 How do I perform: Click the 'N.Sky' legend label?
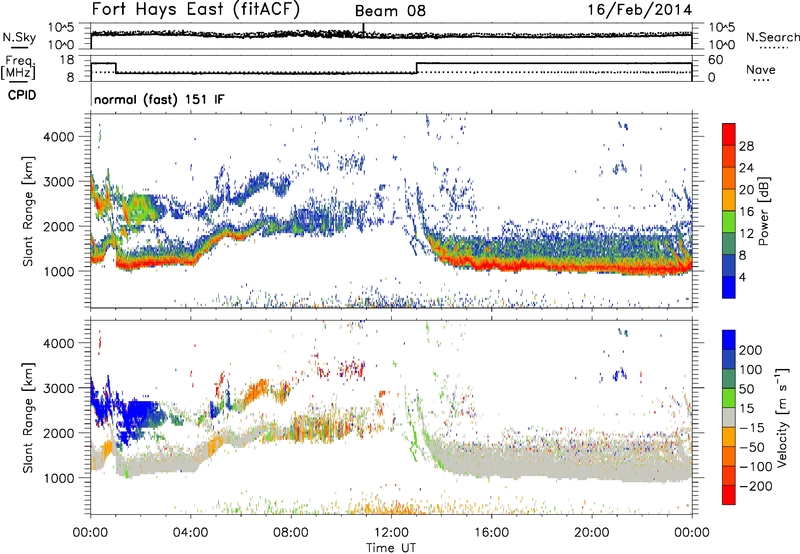19,37
